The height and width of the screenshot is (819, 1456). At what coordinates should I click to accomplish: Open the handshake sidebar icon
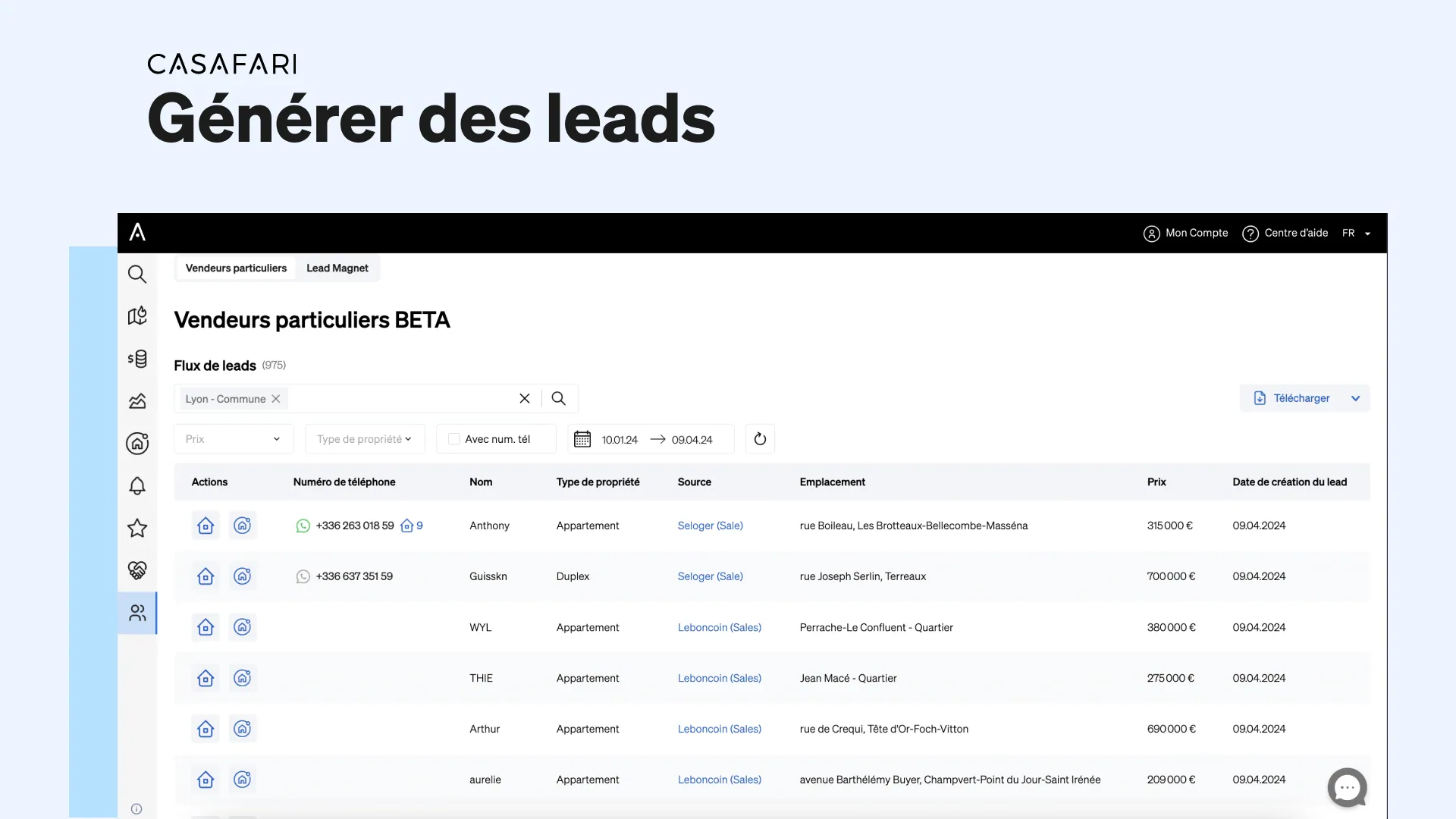[137, 570]
